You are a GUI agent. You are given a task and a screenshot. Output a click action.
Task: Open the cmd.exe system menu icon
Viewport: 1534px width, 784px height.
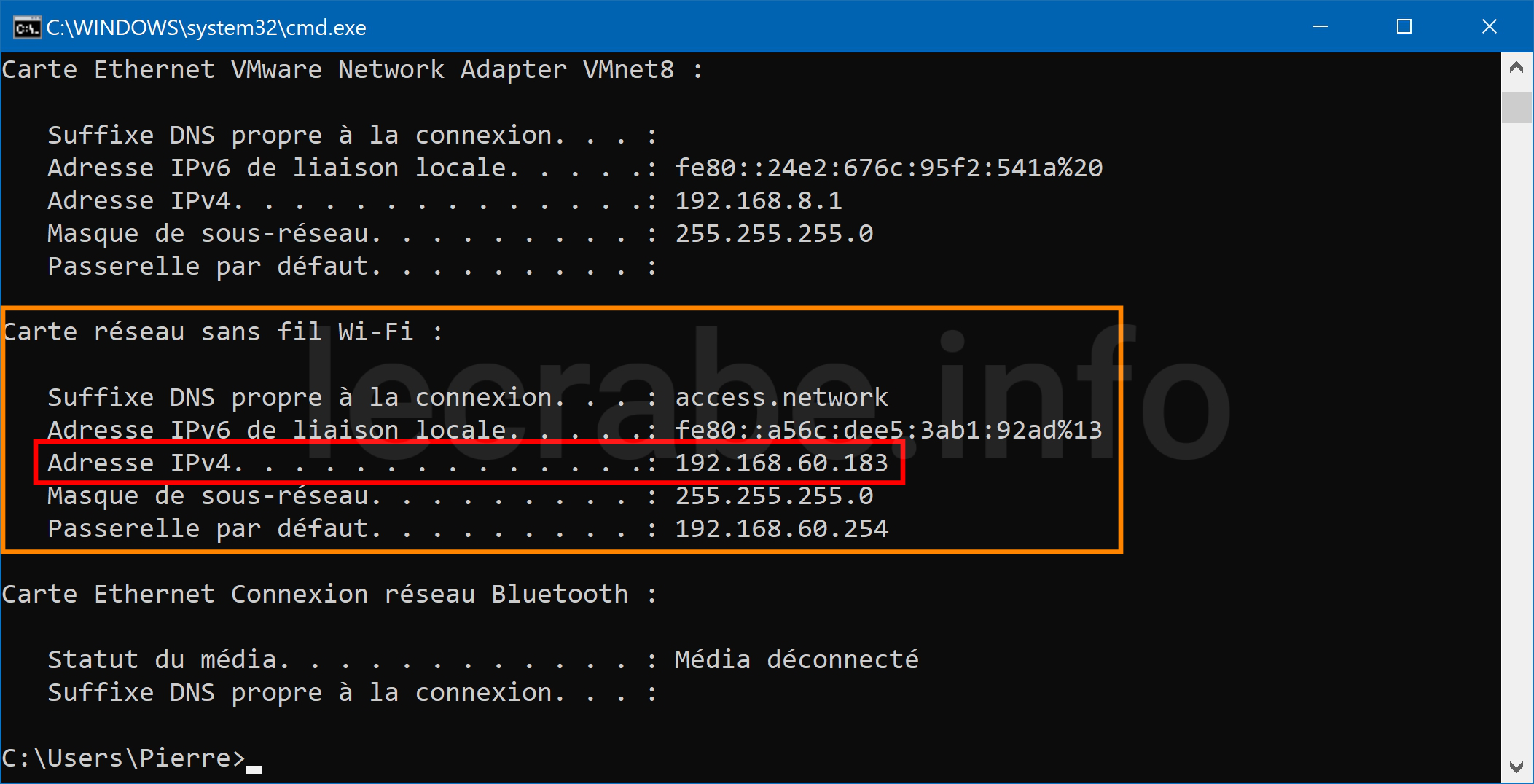tap(27, 28)
